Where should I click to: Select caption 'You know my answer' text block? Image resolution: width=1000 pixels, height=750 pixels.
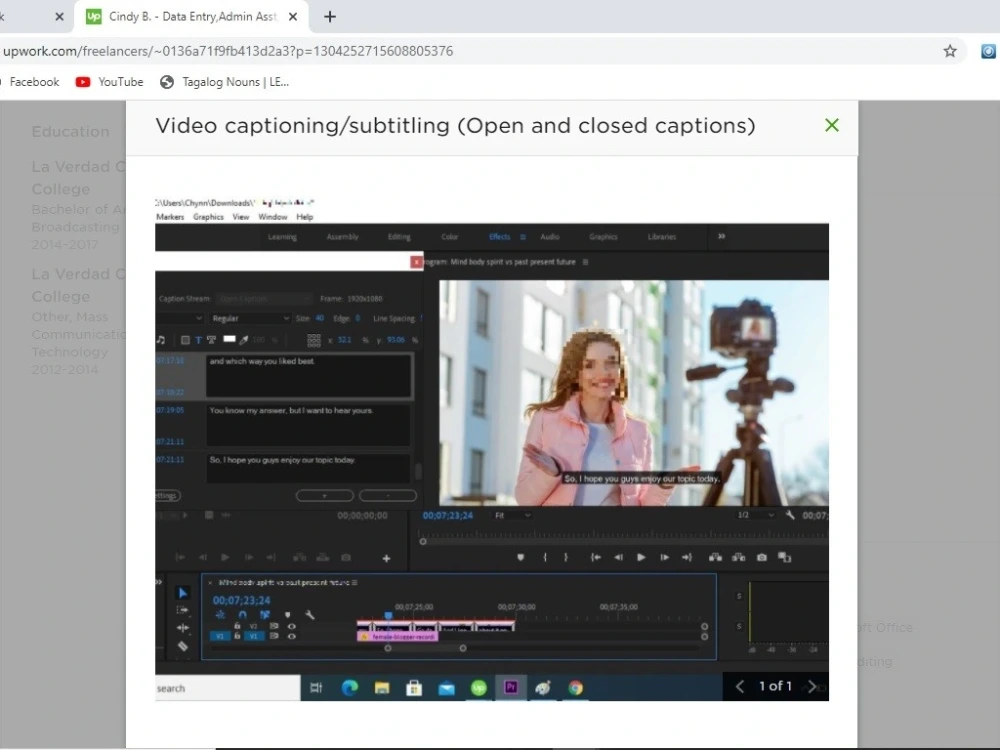pos(309,425)
